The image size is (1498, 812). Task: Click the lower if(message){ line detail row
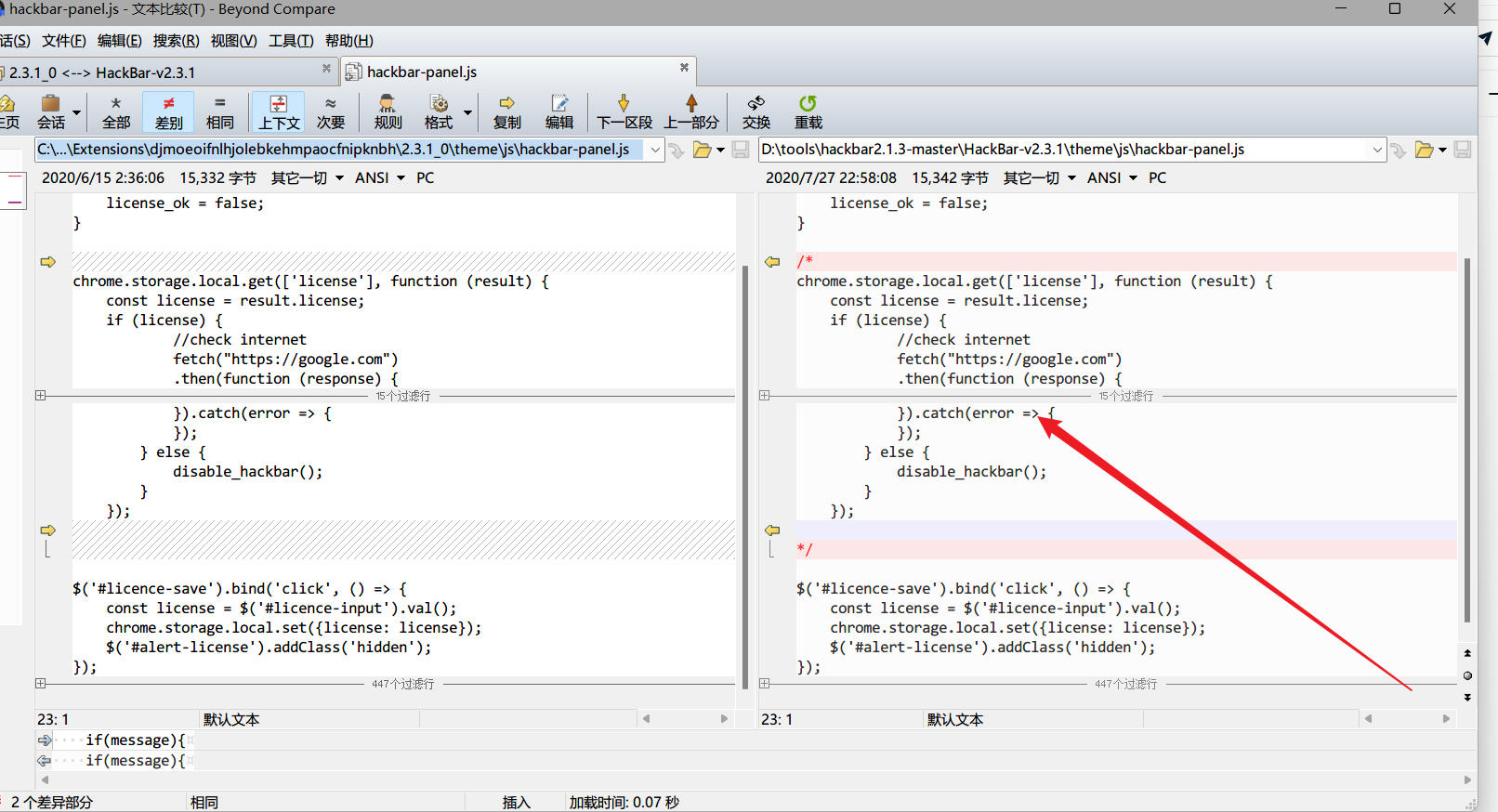tap(756, 761)
